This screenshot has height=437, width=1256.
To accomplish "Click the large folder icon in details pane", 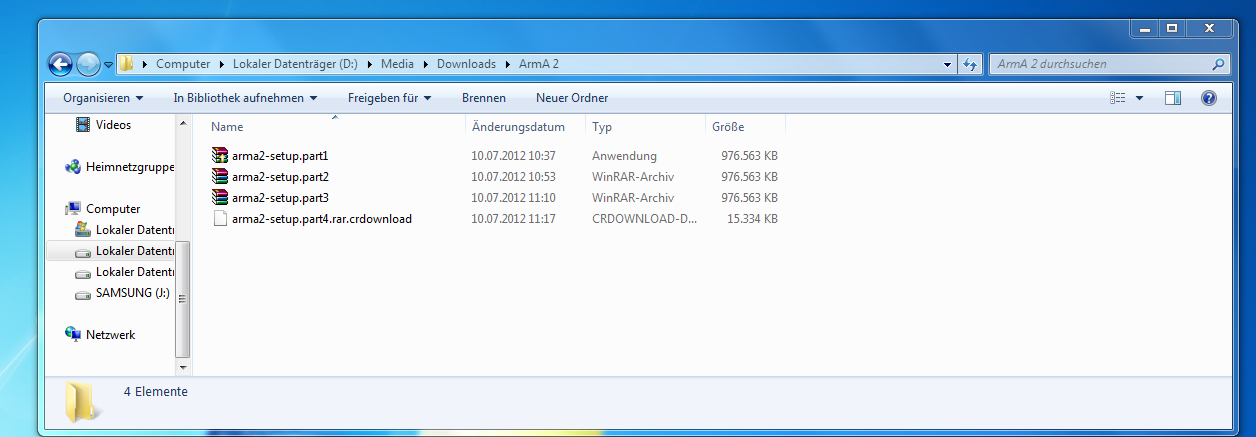I will [83, 402].
